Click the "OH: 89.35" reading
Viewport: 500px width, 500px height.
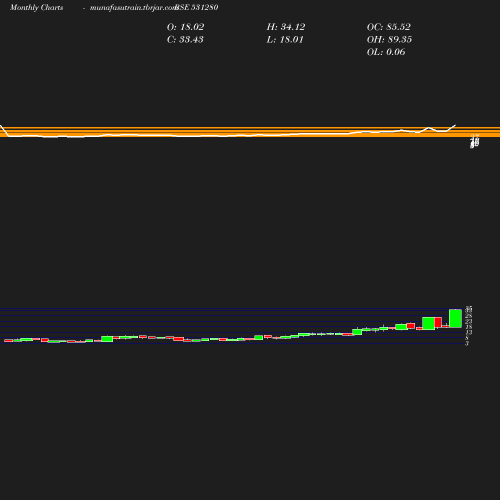click(389, 39)
